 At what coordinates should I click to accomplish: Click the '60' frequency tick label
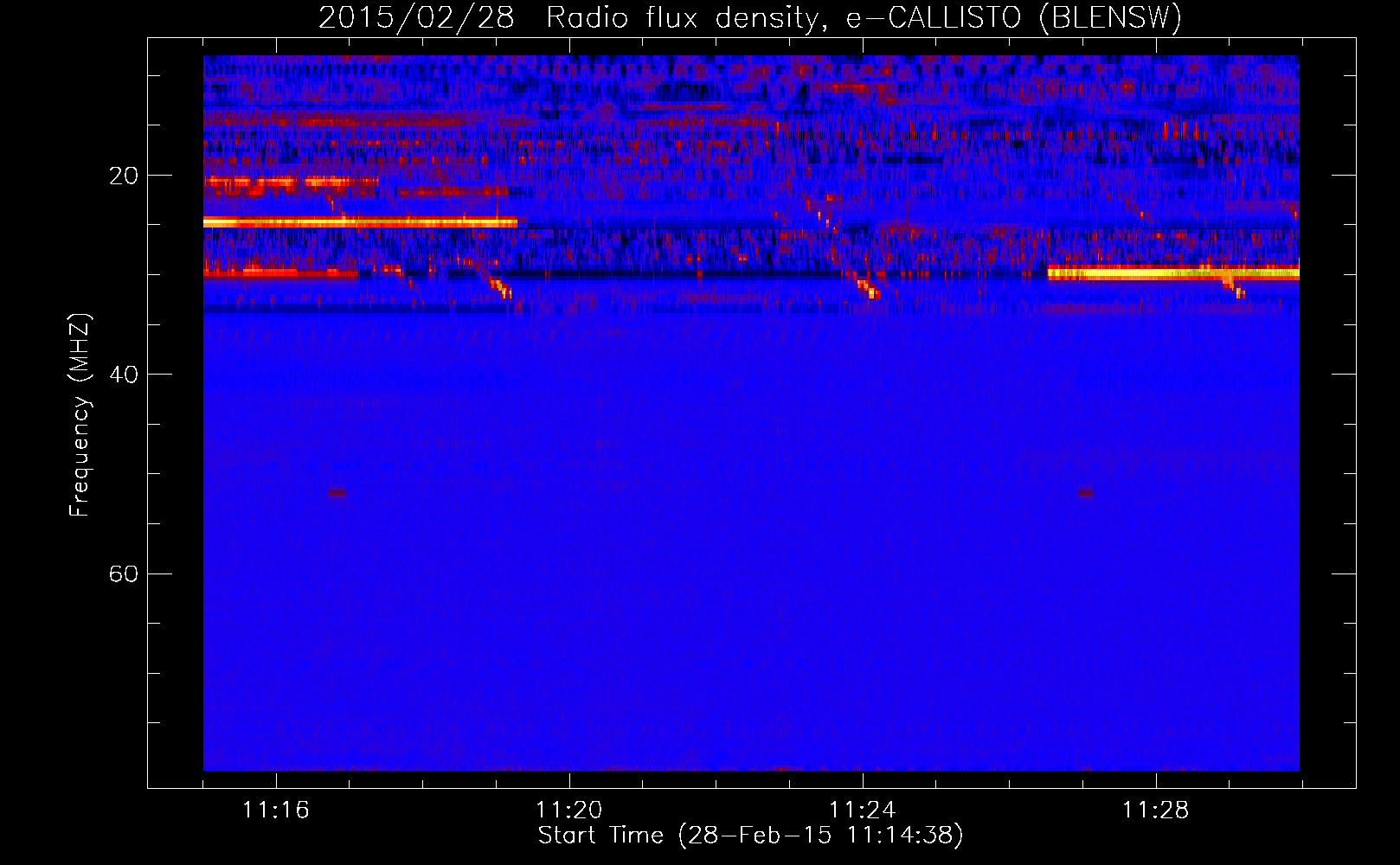124,574
